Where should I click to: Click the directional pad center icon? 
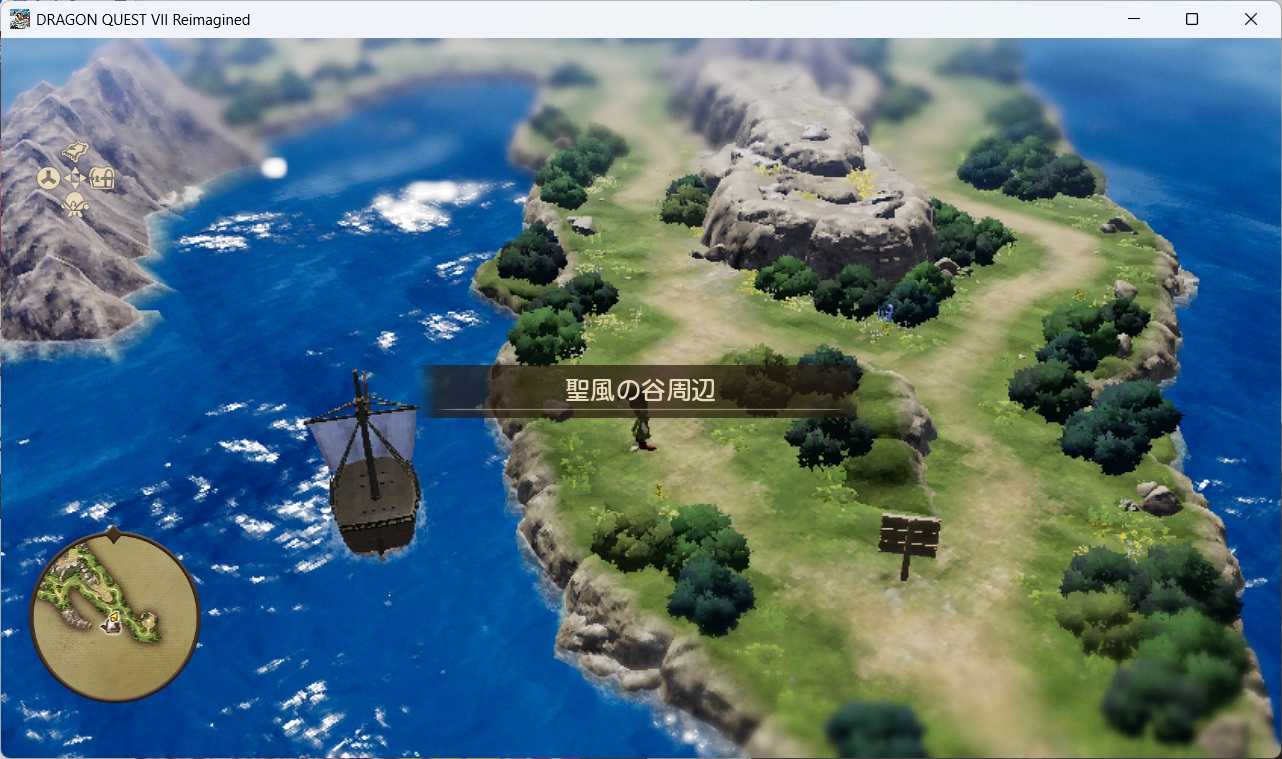pos(75,179)
